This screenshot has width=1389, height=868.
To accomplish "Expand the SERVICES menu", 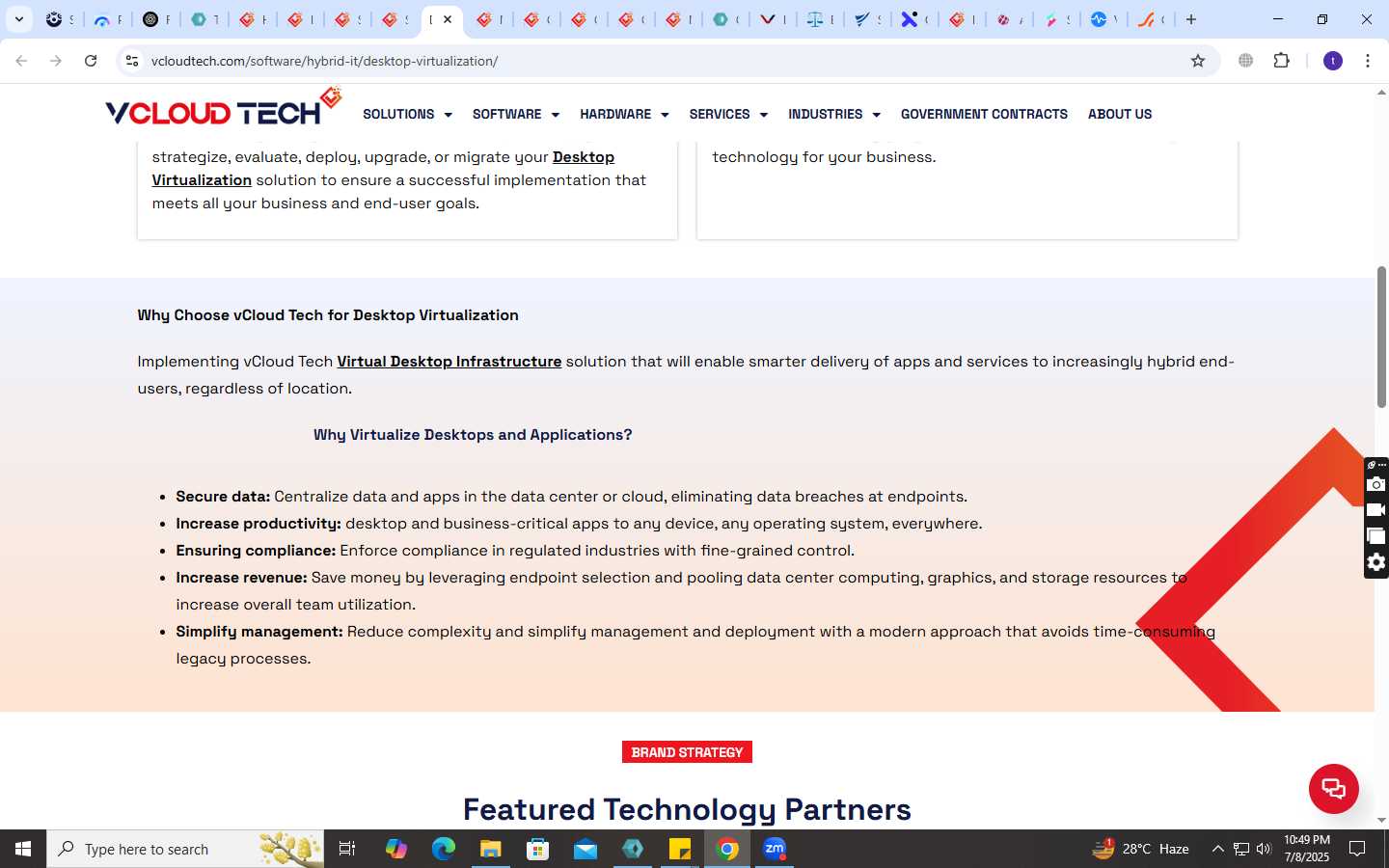I will (728, 114).
